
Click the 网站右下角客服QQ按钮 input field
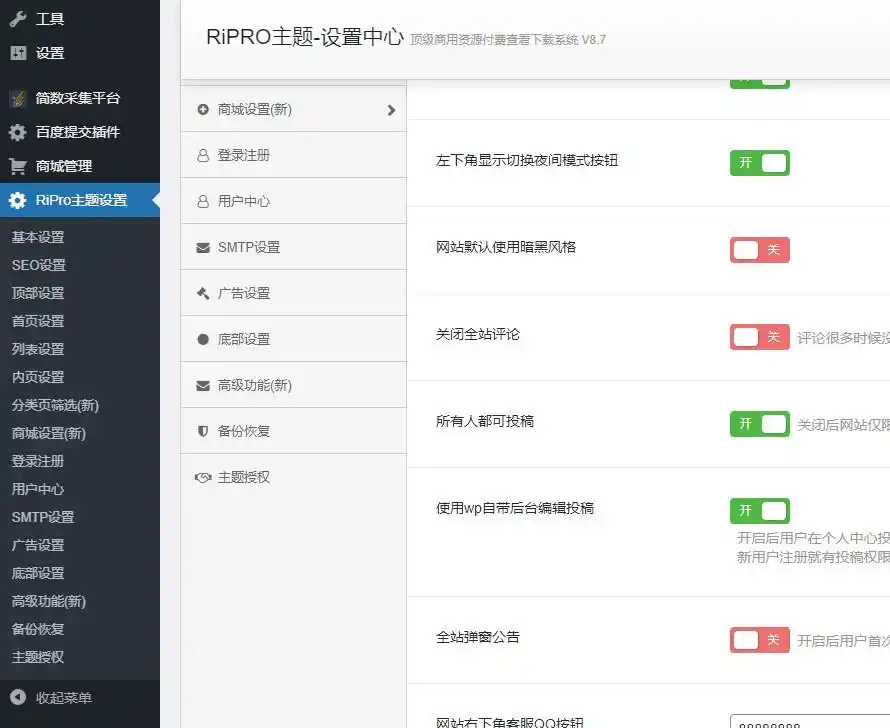click(x=810, y=722)
